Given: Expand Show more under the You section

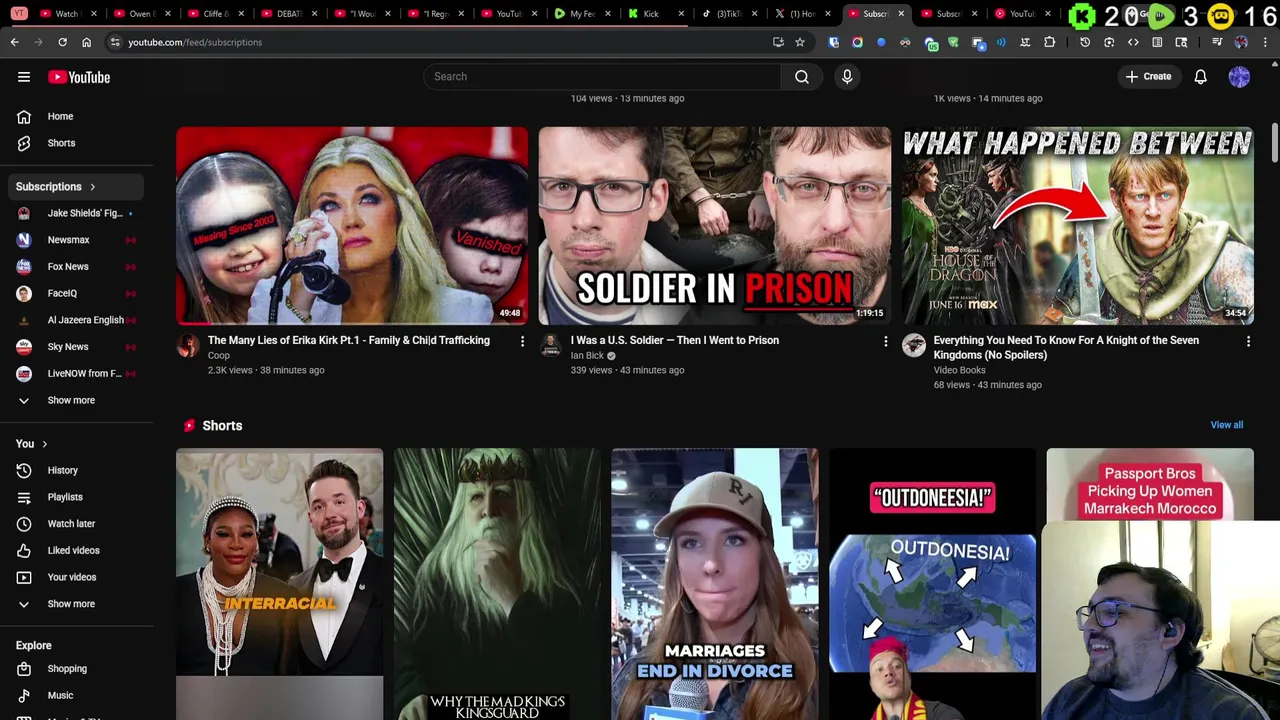Looking at the screenshot, I should [x=76, y=604].
